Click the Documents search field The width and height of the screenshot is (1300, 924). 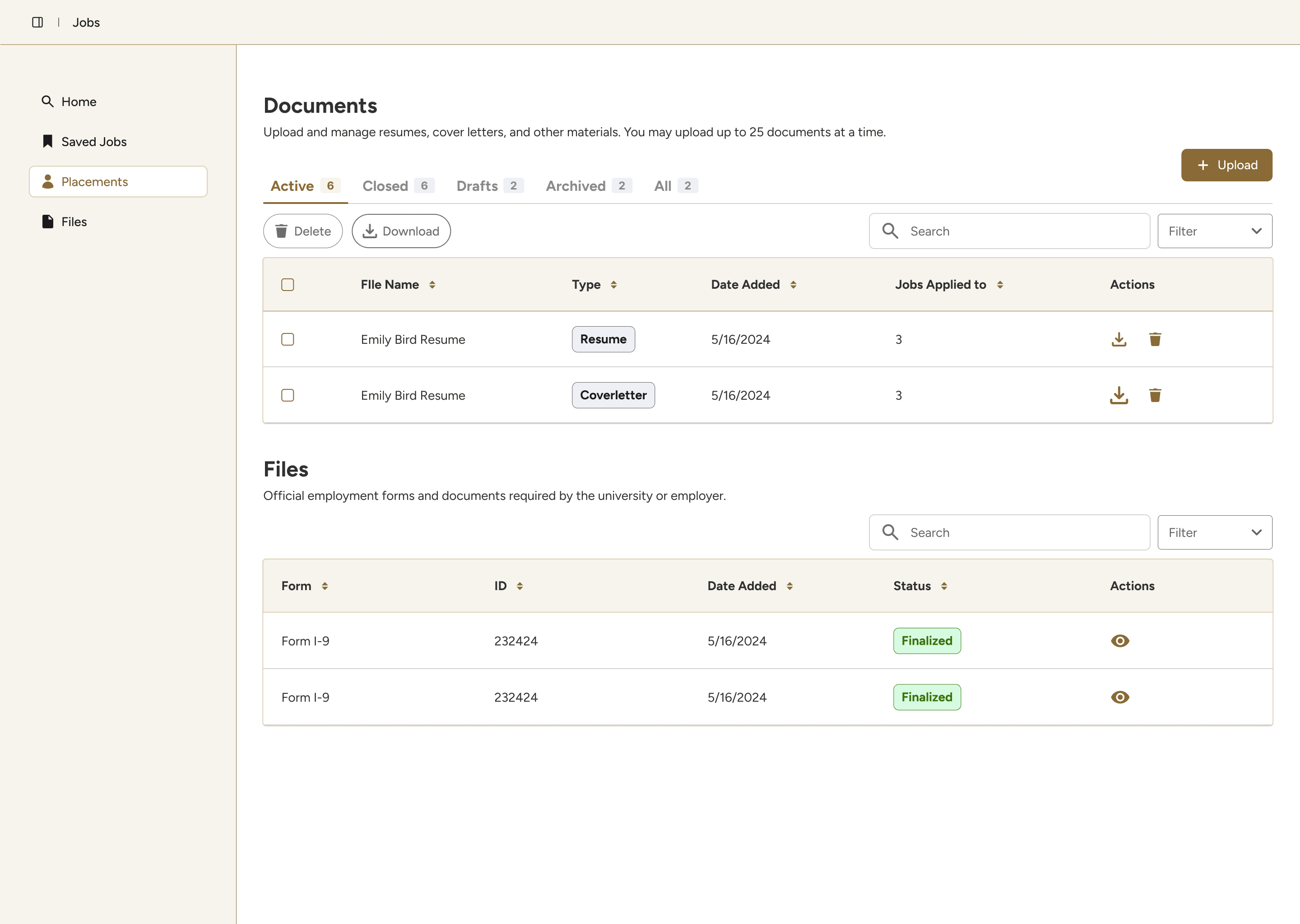click(1019, 231)
